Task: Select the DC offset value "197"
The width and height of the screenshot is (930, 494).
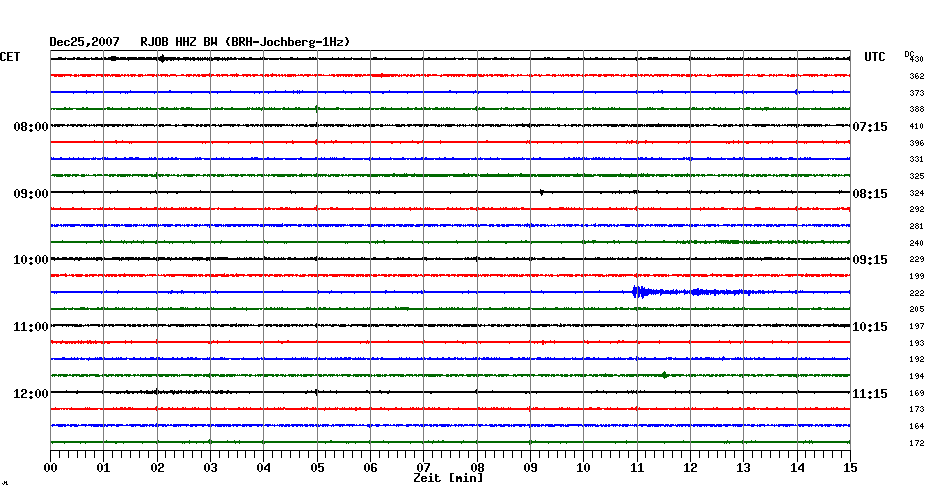Action: click(x=917, y=326)
